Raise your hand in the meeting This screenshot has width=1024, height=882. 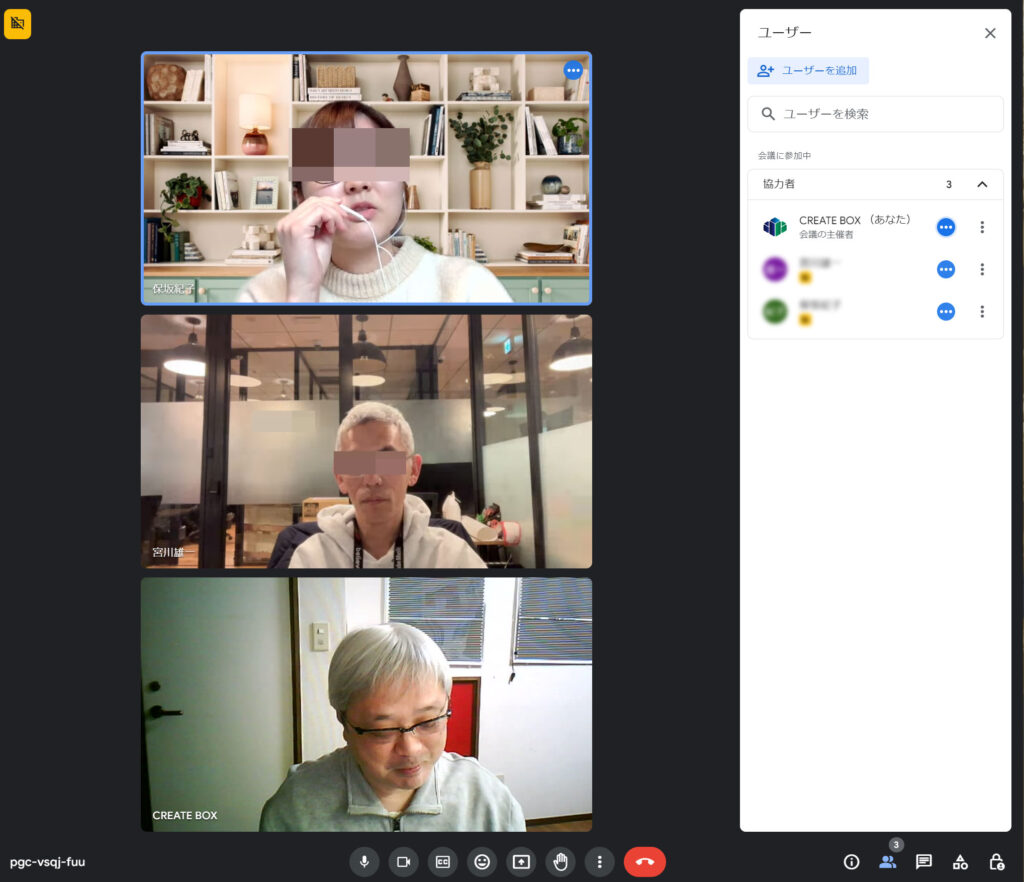coord(561,862)
